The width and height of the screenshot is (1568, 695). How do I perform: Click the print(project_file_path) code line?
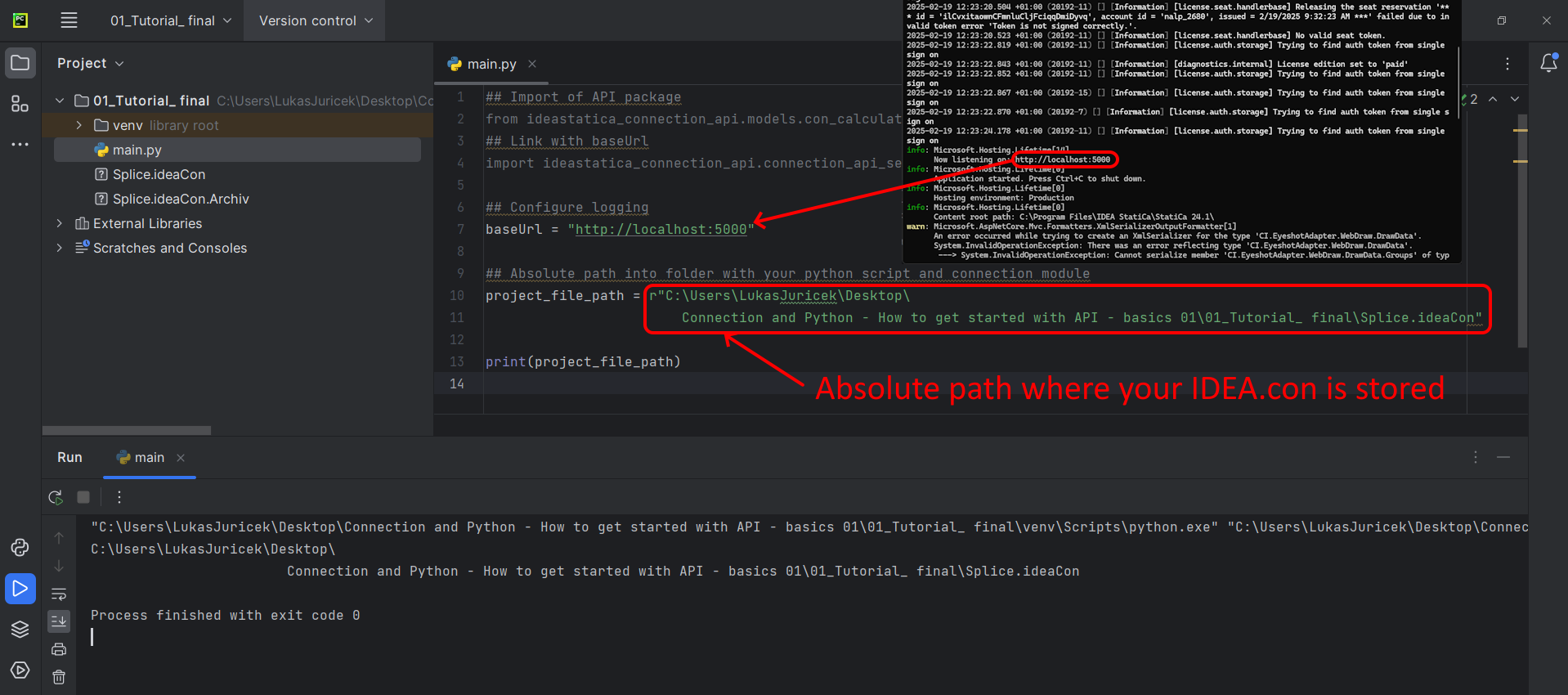pos(583,361)
